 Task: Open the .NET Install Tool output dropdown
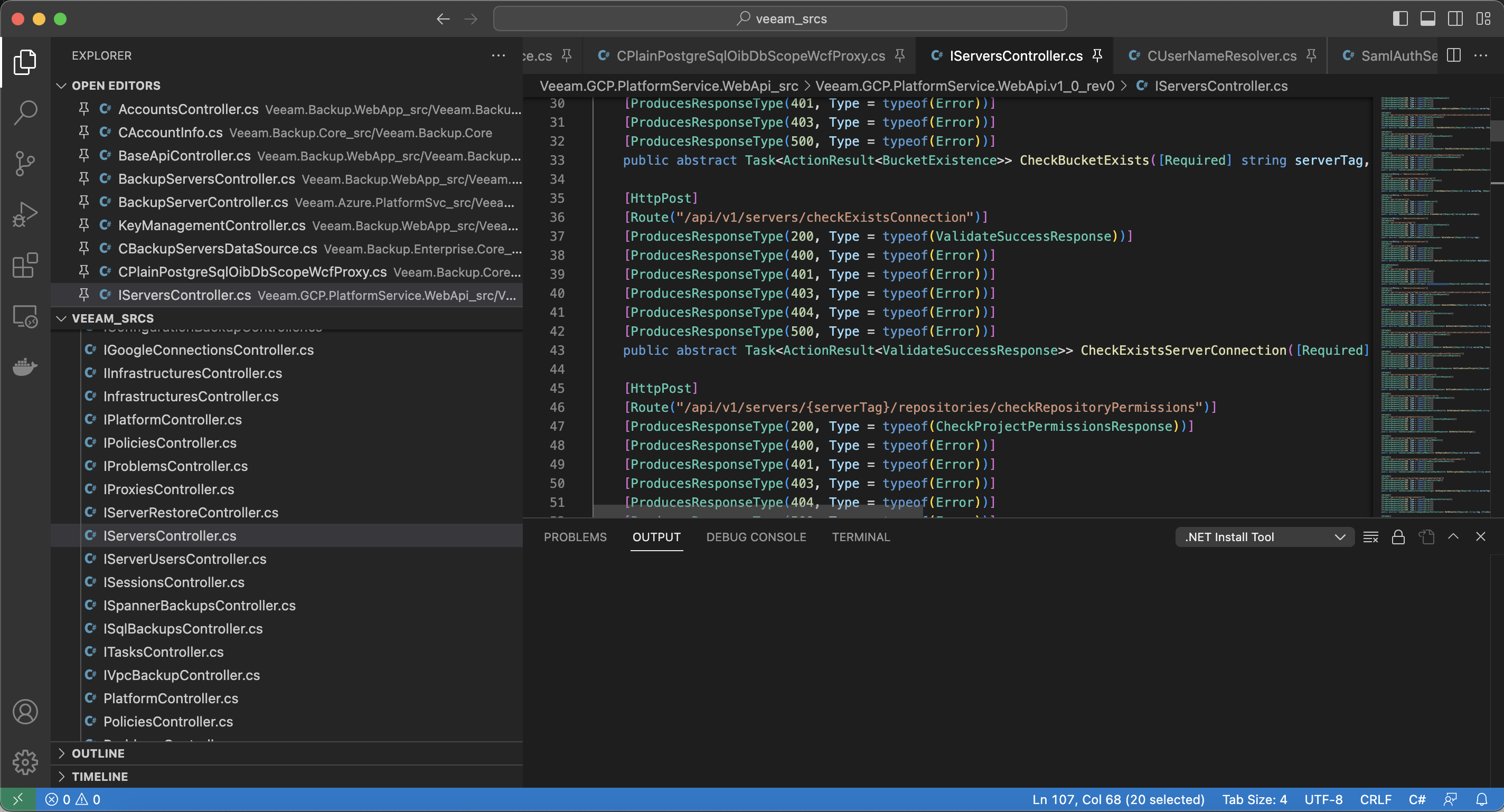click(1265, 537)
